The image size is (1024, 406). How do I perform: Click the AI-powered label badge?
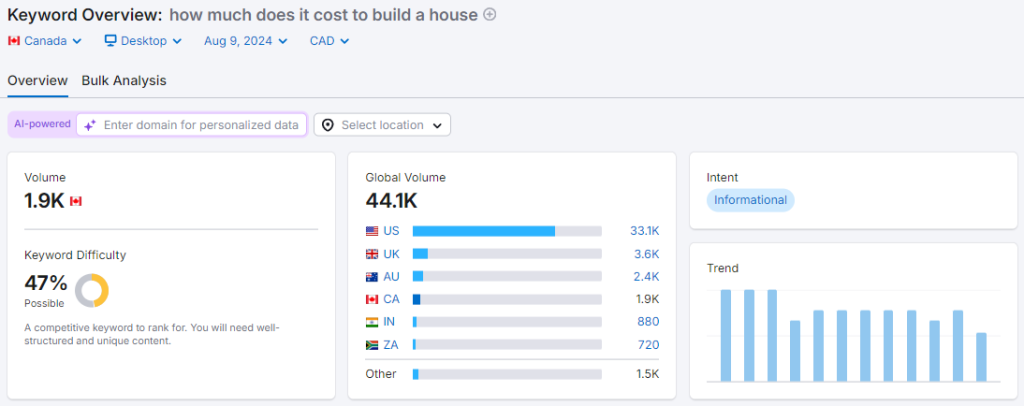click(x=42, y=124)
